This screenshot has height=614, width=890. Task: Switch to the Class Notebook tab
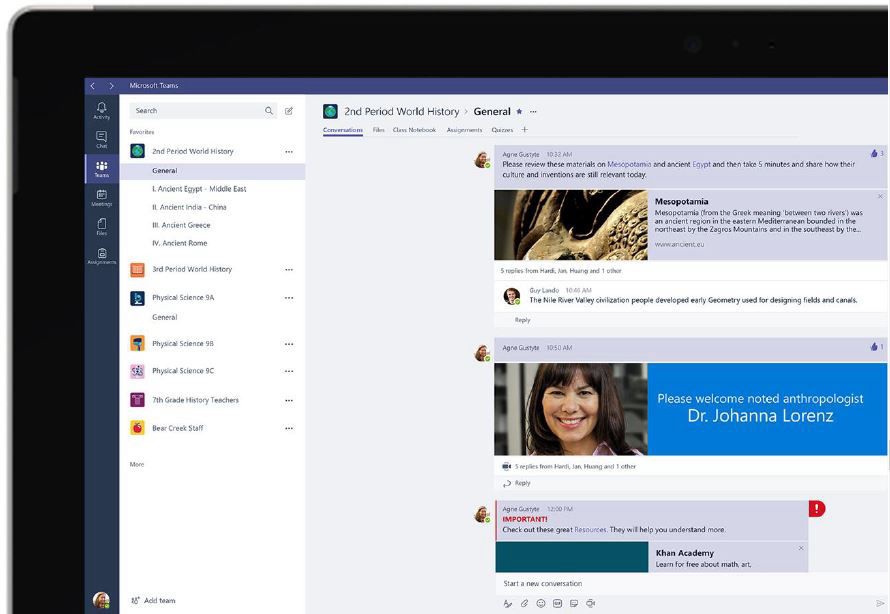[414, 130]
